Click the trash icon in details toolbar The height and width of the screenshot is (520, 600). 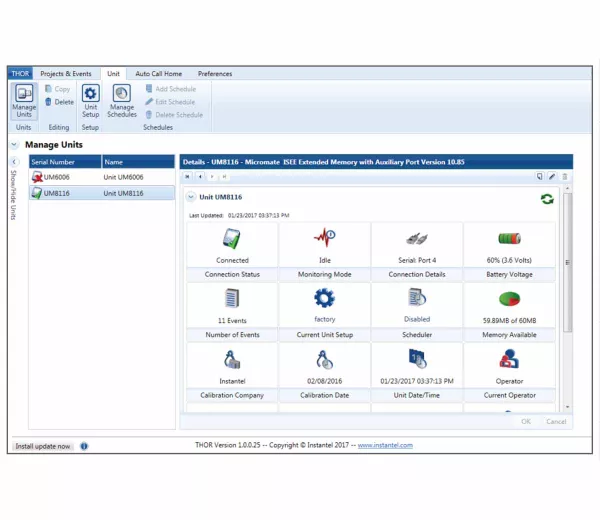[x=564, y=176]
